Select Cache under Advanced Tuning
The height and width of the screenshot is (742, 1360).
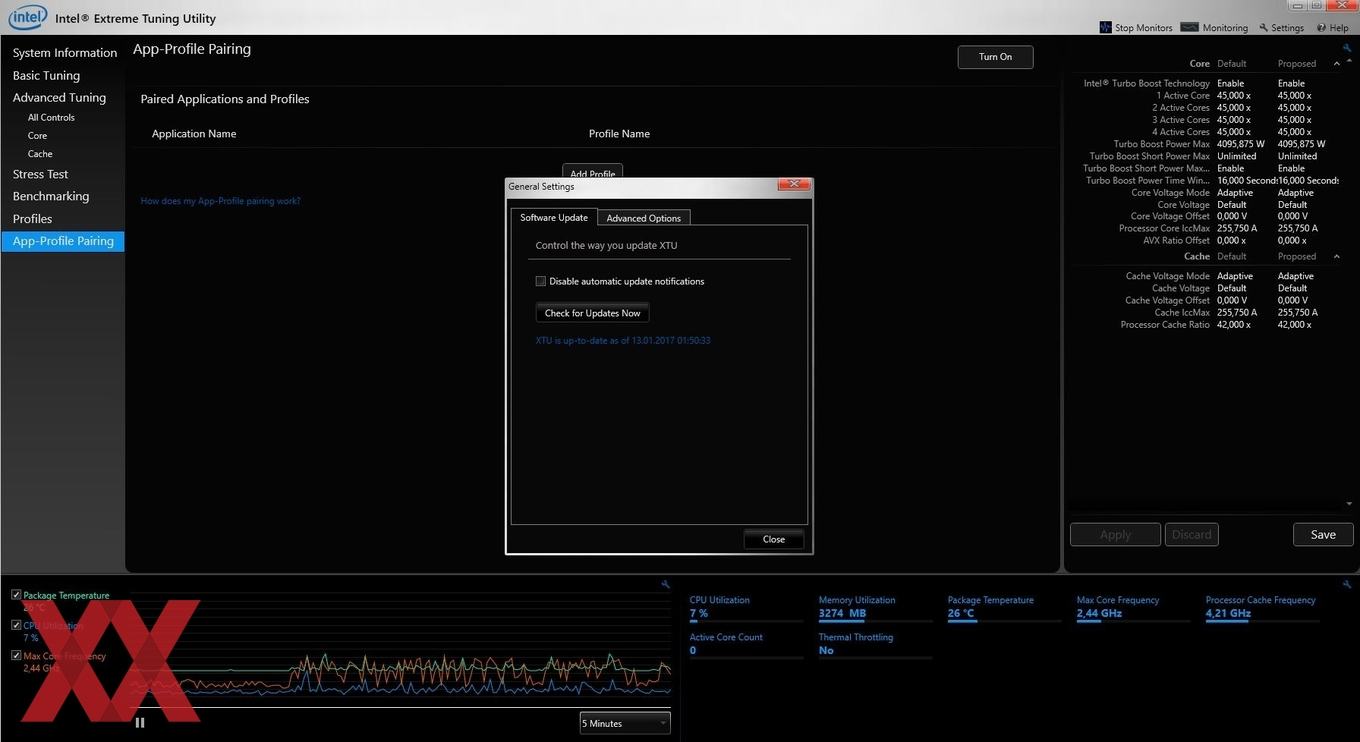click(40, 154)
